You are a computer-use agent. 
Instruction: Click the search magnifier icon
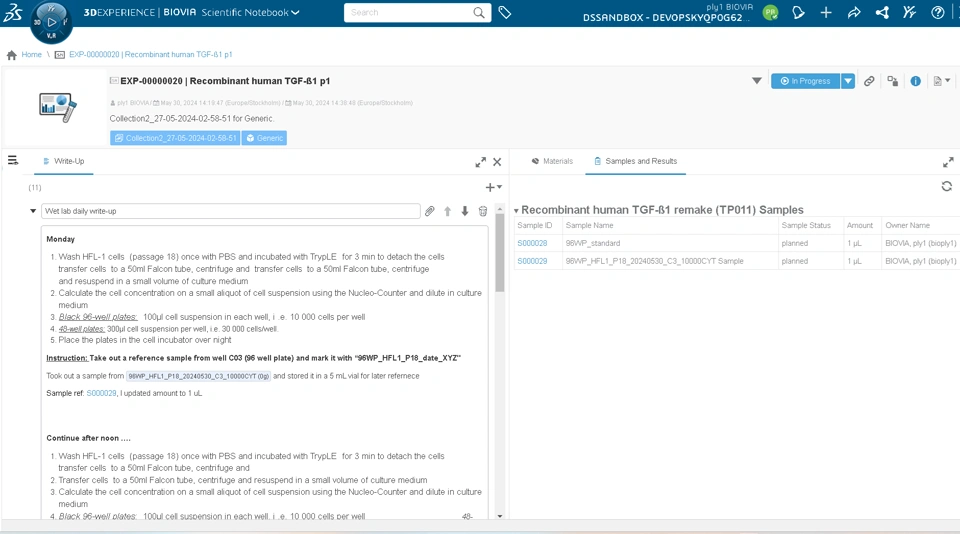point(479,12)
